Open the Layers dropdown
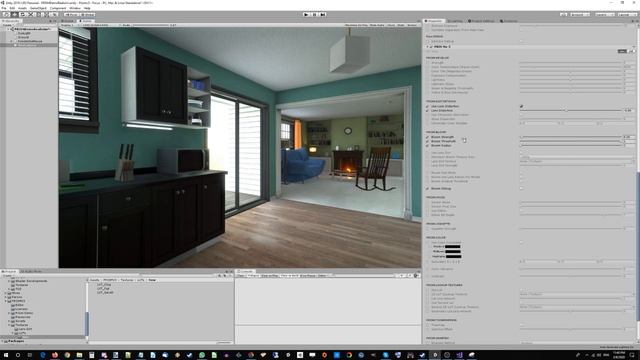Screen dimensions: 640x360 pos(604,14)
